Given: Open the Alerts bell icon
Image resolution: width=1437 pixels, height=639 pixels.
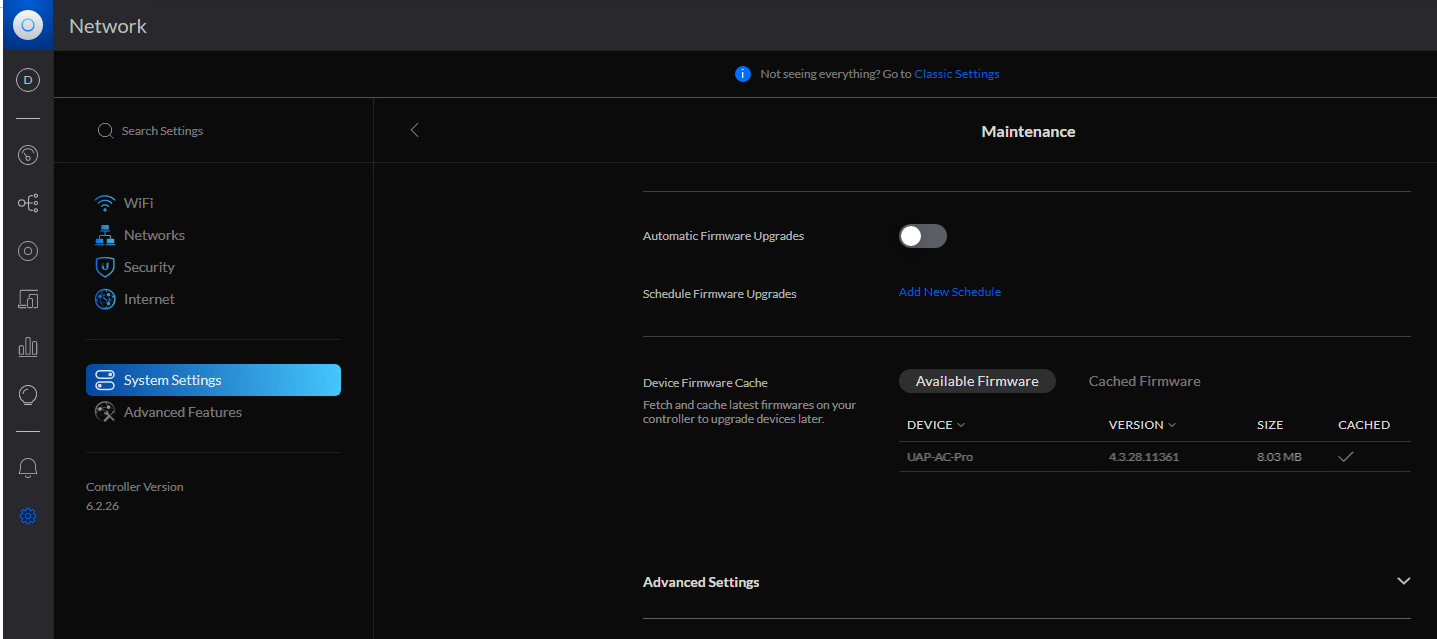Looking at the screenshot, I should pos(28,468).
